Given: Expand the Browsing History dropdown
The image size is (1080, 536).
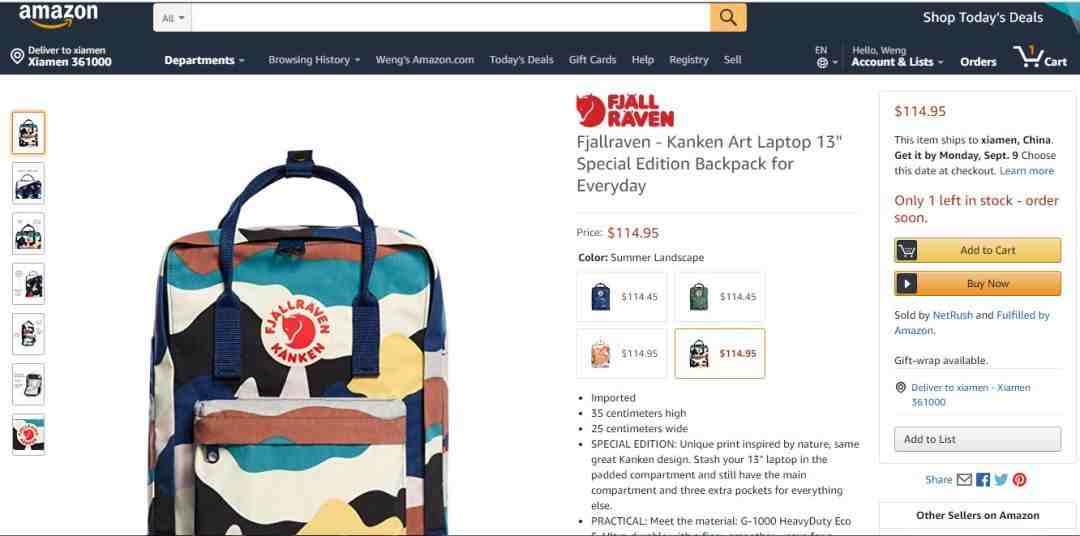Looking at the screenshot, I should [x=314, y=60].
